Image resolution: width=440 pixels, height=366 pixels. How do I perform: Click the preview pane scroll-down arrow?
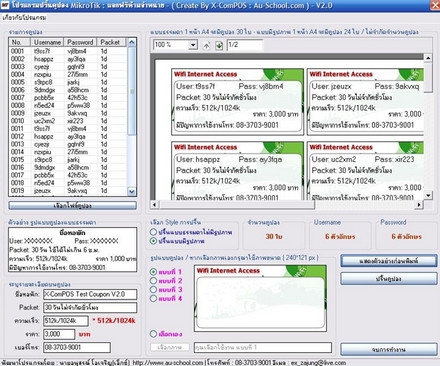point(428,195)
